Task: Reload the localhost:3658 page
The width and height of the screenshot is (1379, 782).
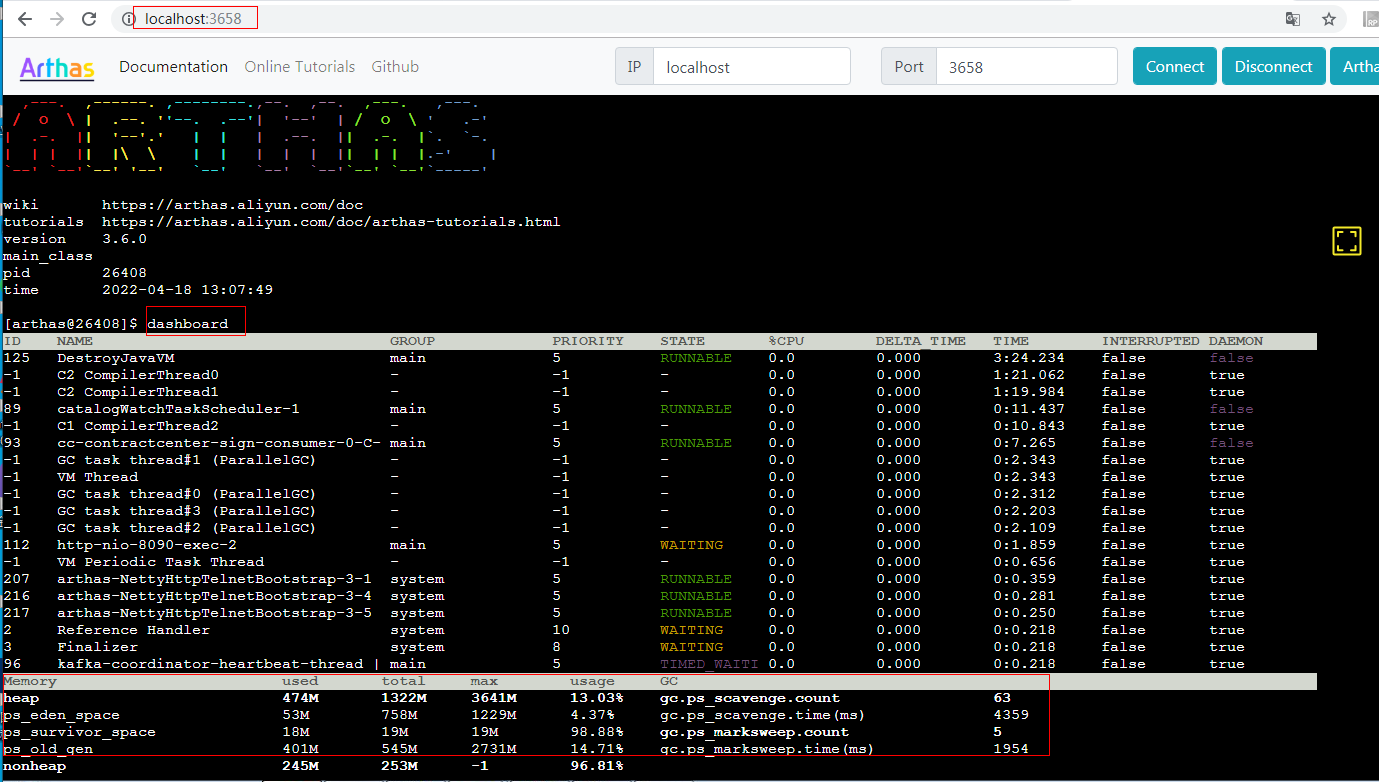Action: point(89,19)
